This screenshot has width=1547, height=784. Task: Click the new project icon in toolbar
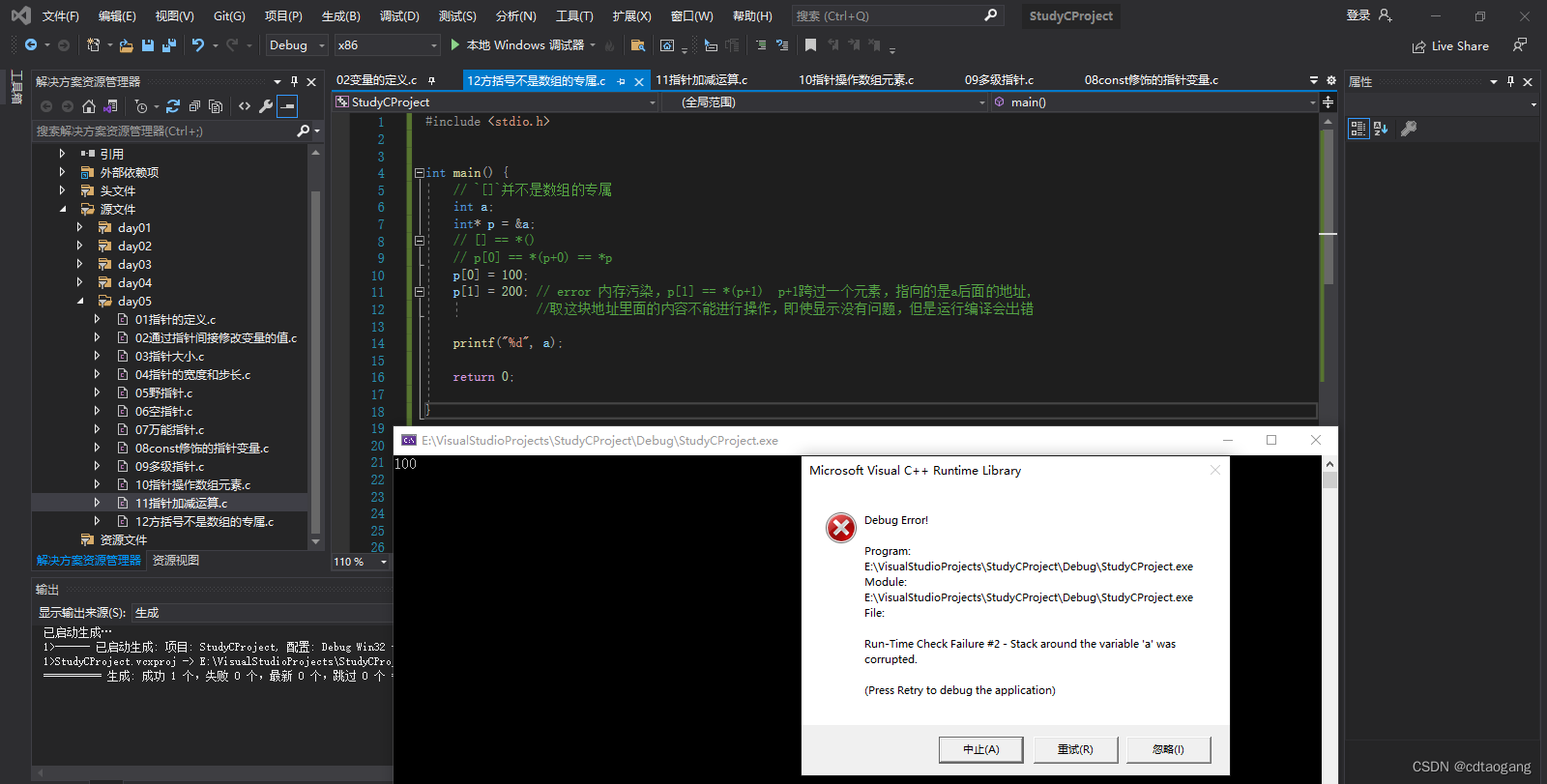tap(94, 45)
